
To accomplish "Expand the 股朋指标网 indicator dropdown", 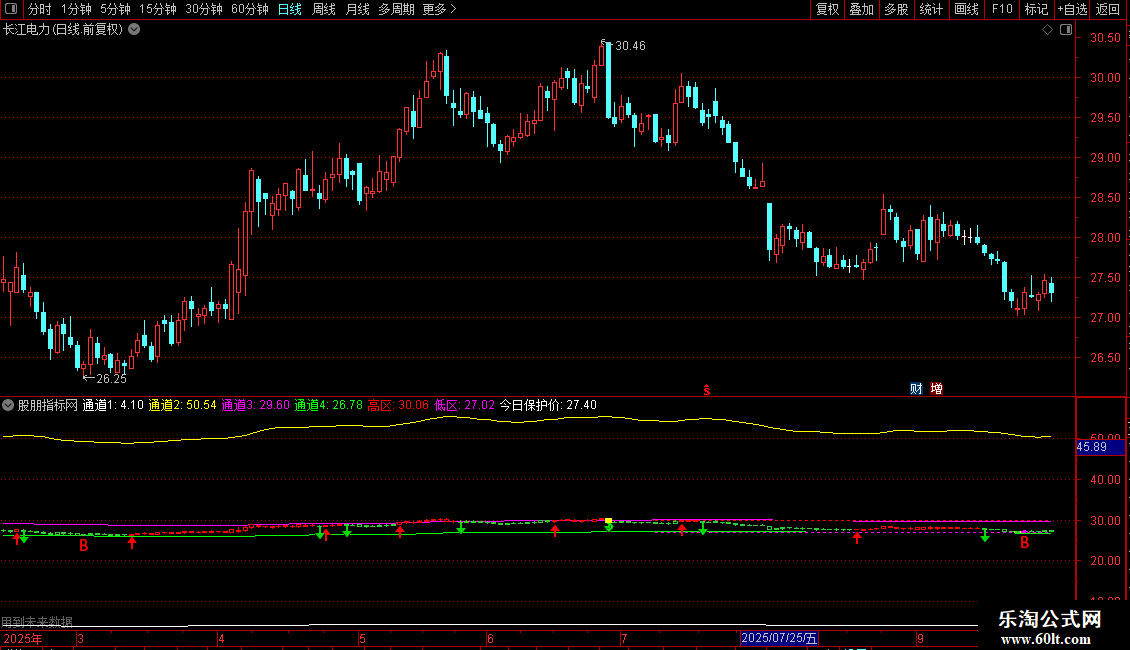I will [x=8, y=405].
